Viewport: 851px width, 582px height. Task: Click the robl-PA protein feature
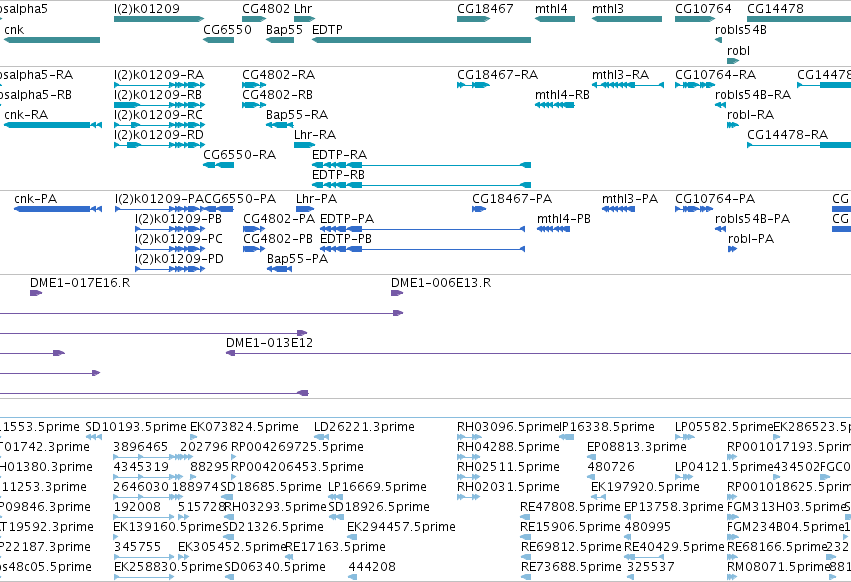click(x=733, y=250)
